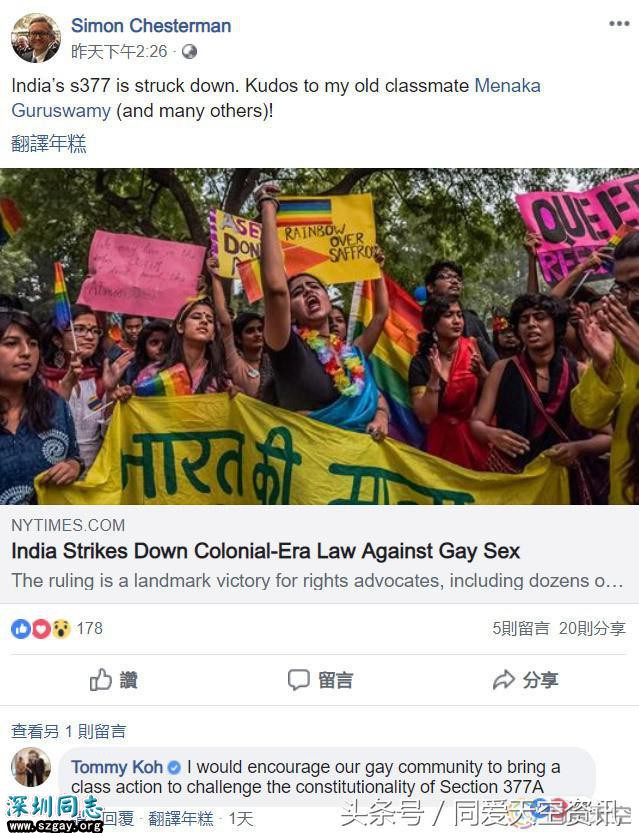Viewport: 639px width, 838px height.
Task: Open Menaka Guruswamy's tagged profile link
Action: [276, 98]
